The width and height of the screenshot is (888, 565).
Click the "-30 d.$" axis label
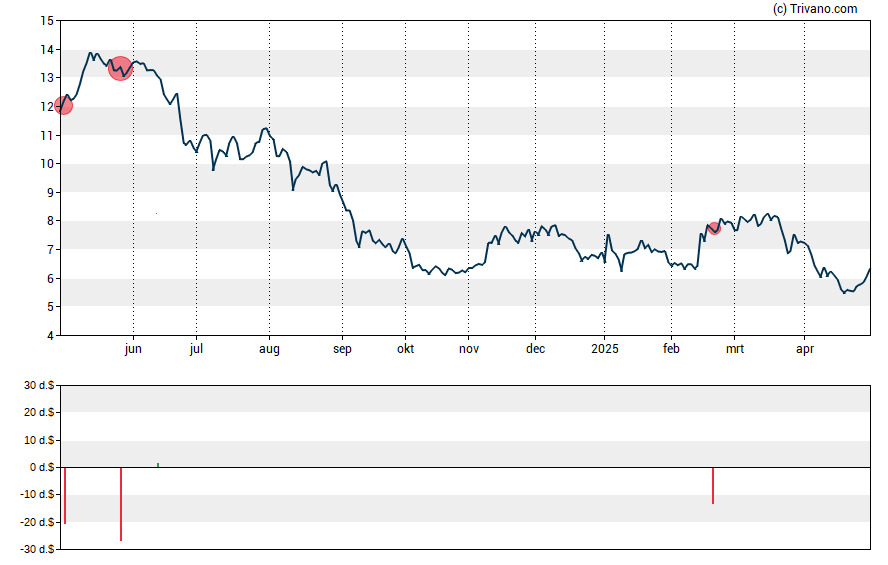(x=37, y=549)
